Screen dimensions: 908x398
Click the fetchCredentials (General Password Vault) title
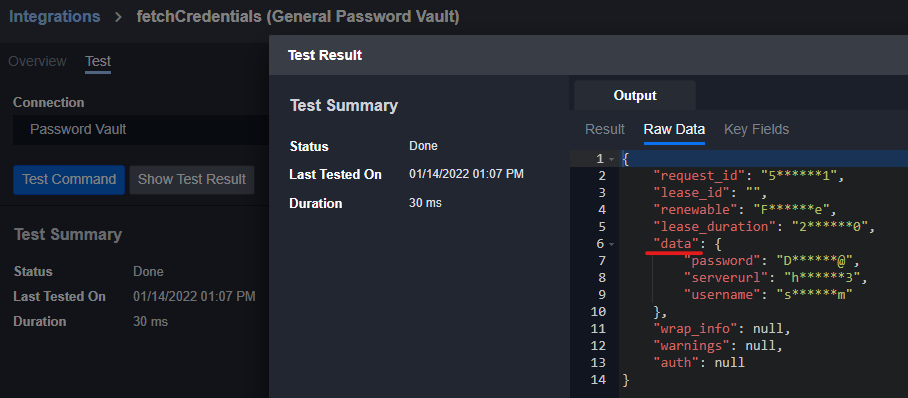pyautogui.click(x=298, y=17)
